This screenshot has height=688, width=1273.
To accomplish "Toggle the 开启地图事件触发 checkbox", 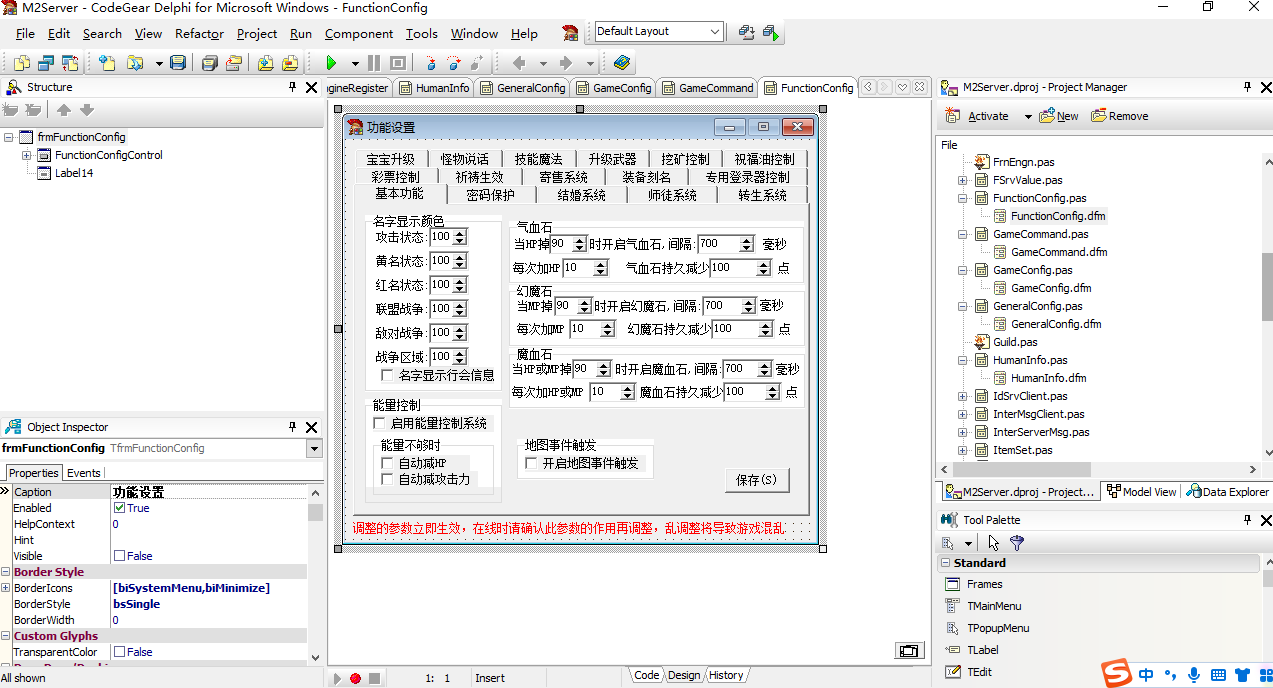I will point(532,464).
